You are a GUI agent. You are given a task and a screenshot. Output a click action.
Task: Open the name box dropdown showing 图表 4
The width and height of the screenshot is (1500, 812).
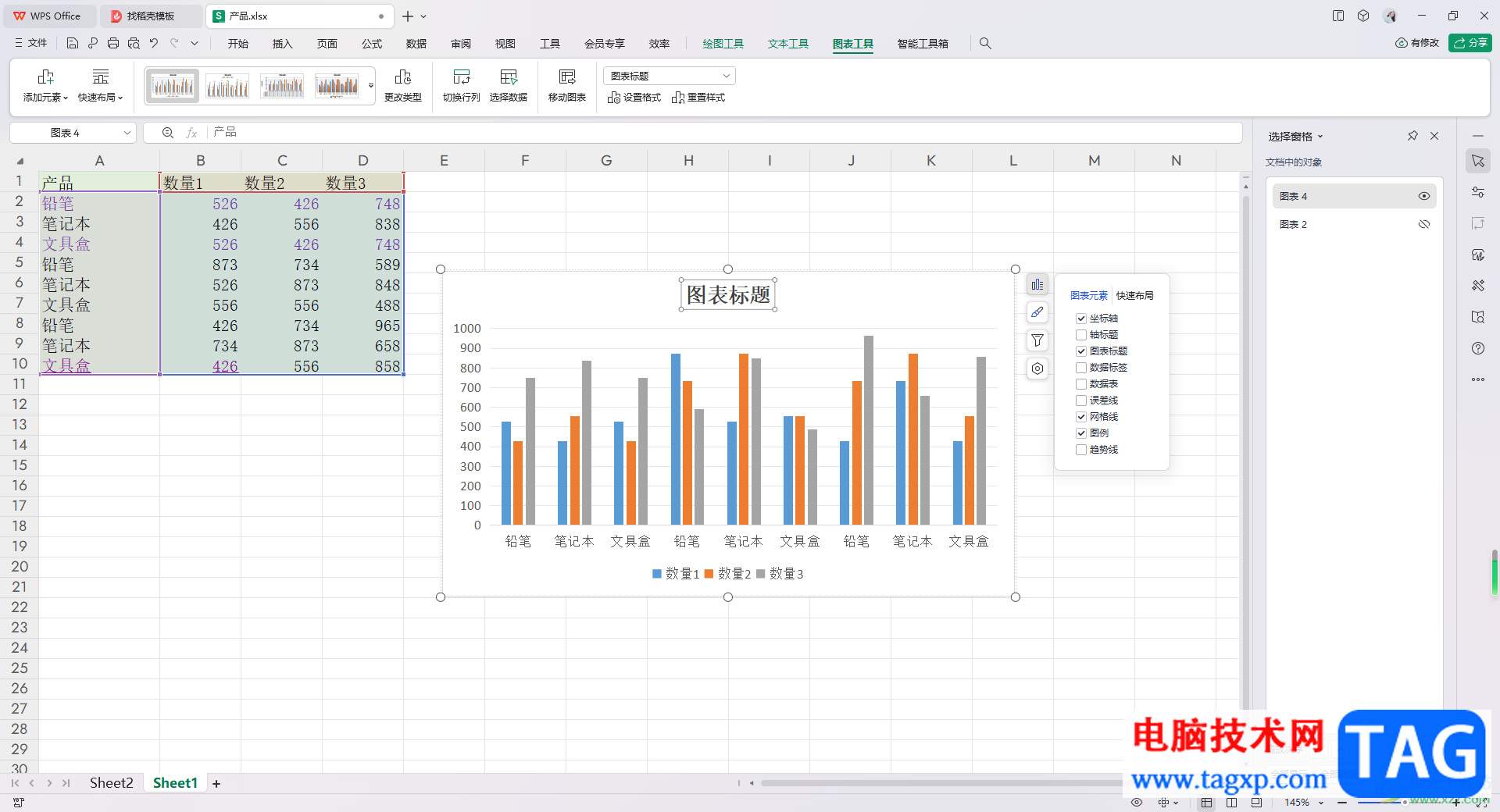pyautogui.click(x=127, y=133)
